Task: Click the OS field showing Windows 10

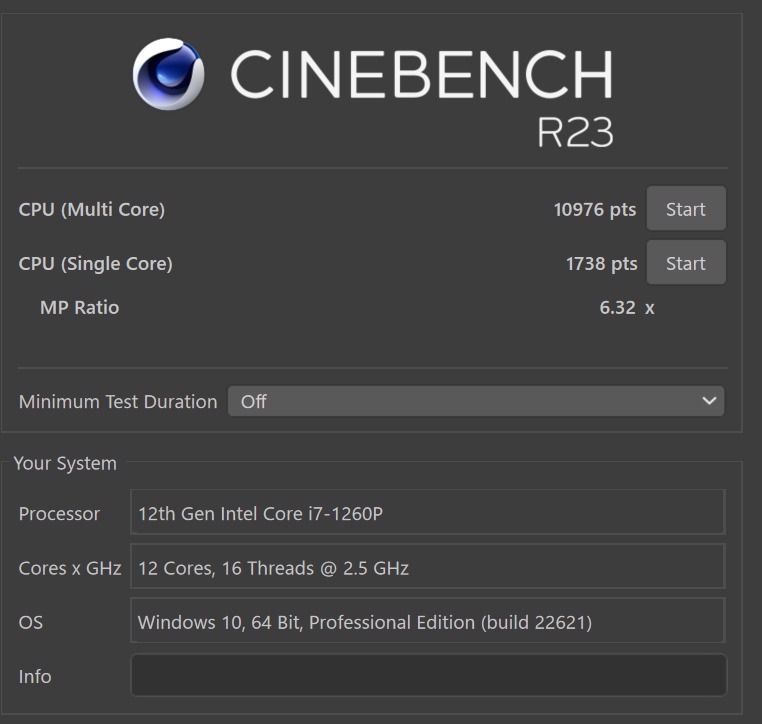Action: click(428, 621)
